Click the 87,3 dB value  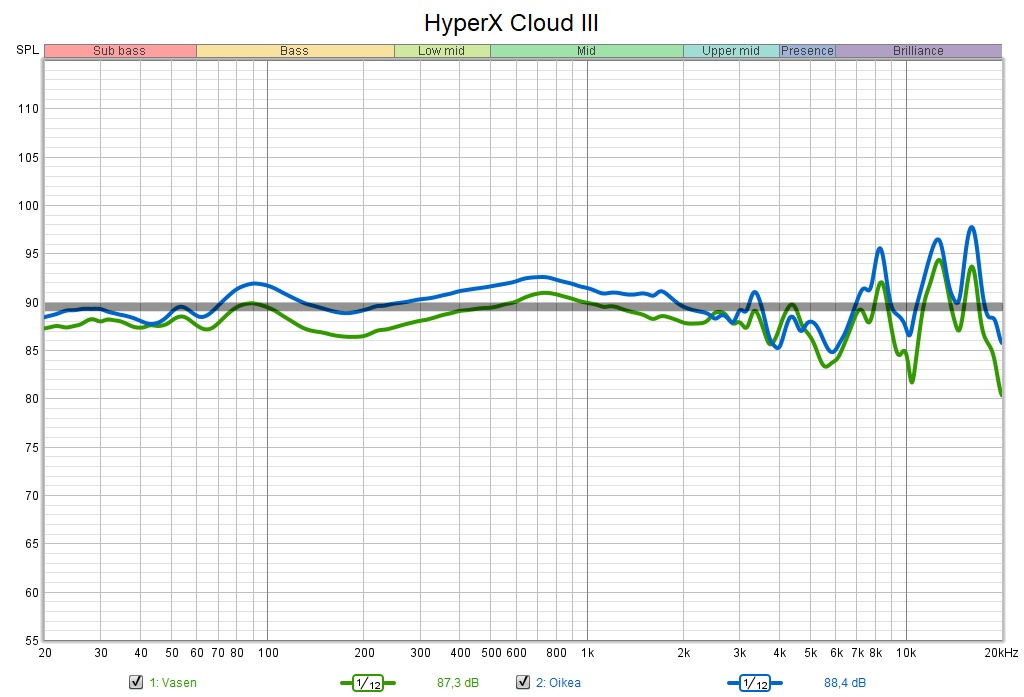point(458,683)
